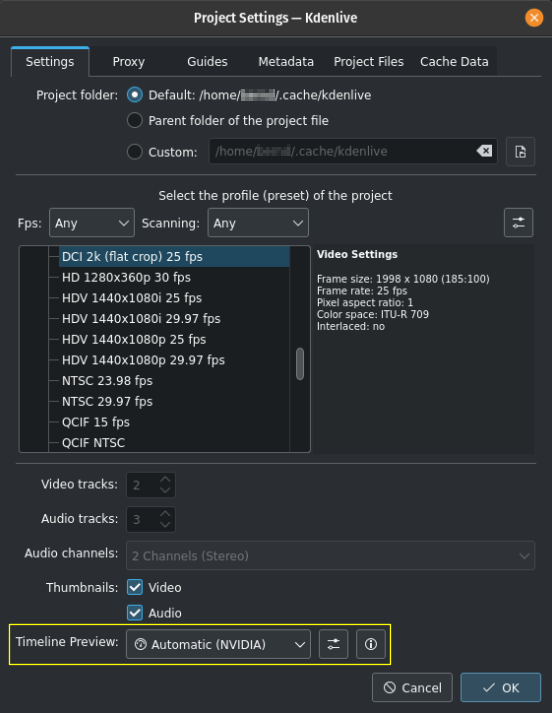The height and width of the screenshot is (713, 552).
Task: Toggle the Video thumbnails checkbox
Action: [x=135, y=587]
